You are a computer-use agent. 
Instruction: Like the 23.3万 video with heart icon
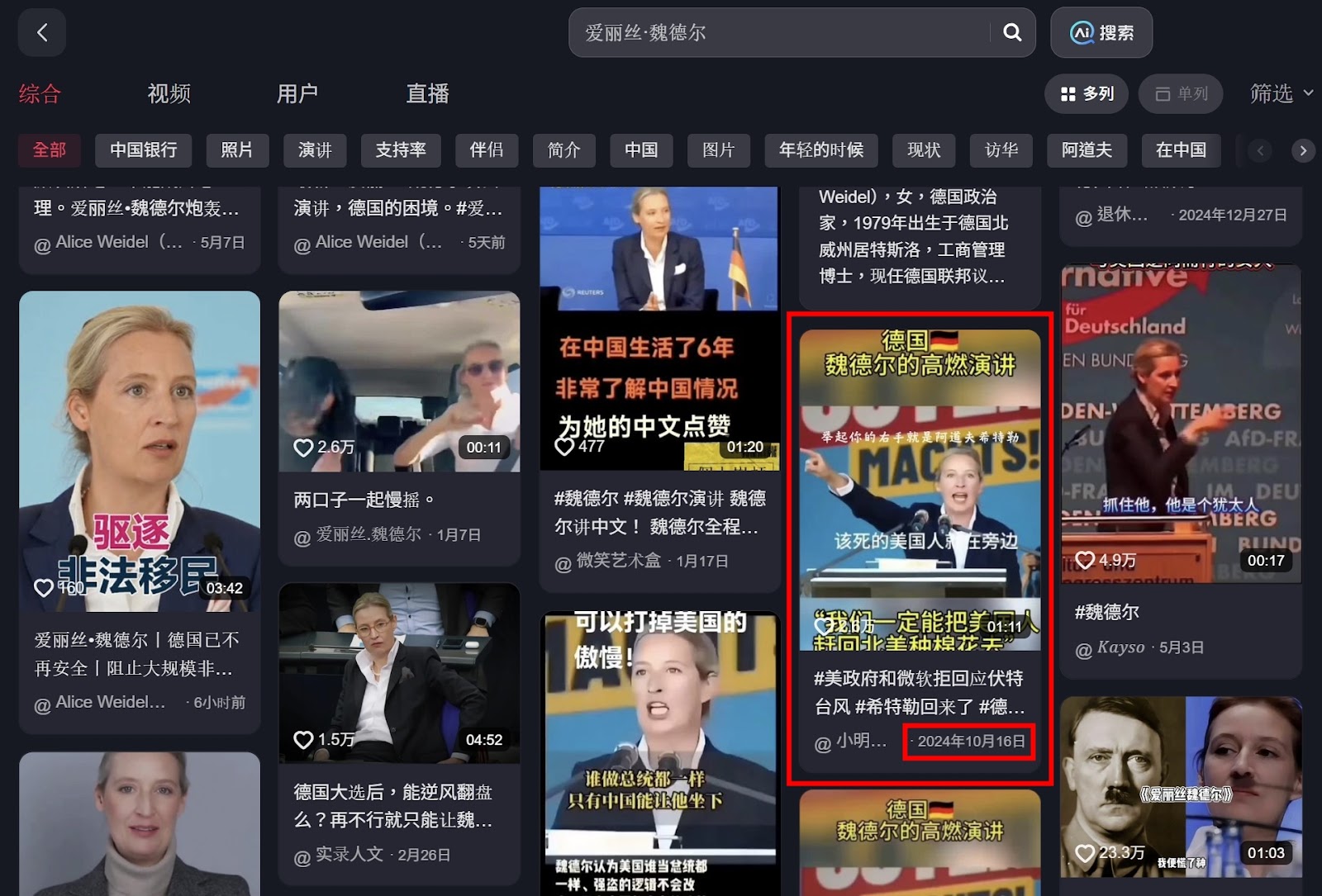tap(1085, 853)
